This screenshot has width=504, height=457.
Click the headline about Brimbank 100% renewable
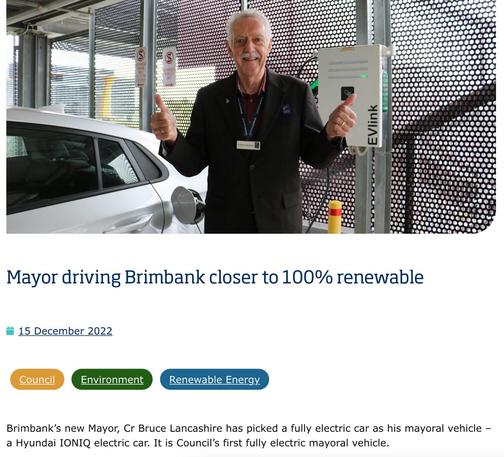coord(215,277)
